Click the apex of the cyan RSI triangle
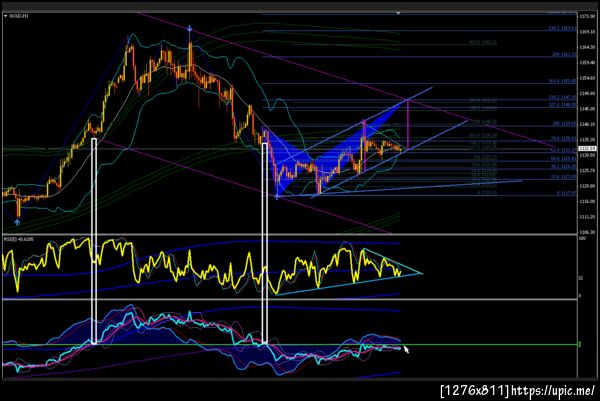Viewport: 600px width, 401px height. [x=422, y=273]
